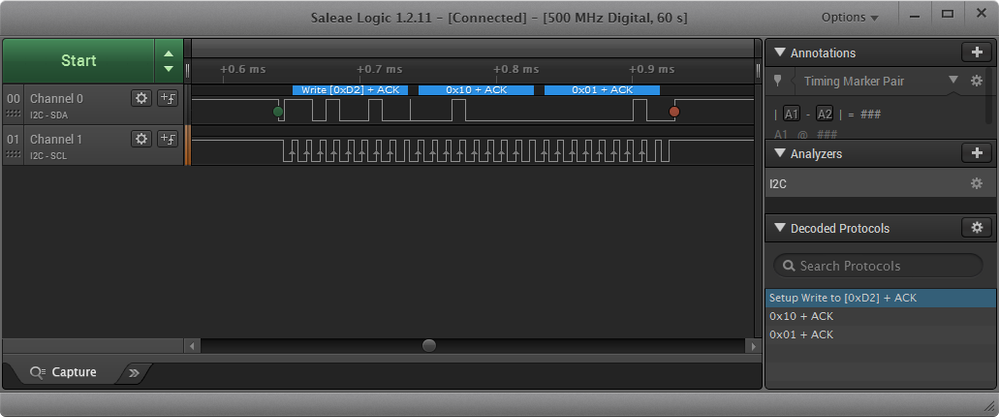Collapse the Decoded Protocols panel
Image resolution: width=999 pixels, height=417 pixels.
(780, 228)
